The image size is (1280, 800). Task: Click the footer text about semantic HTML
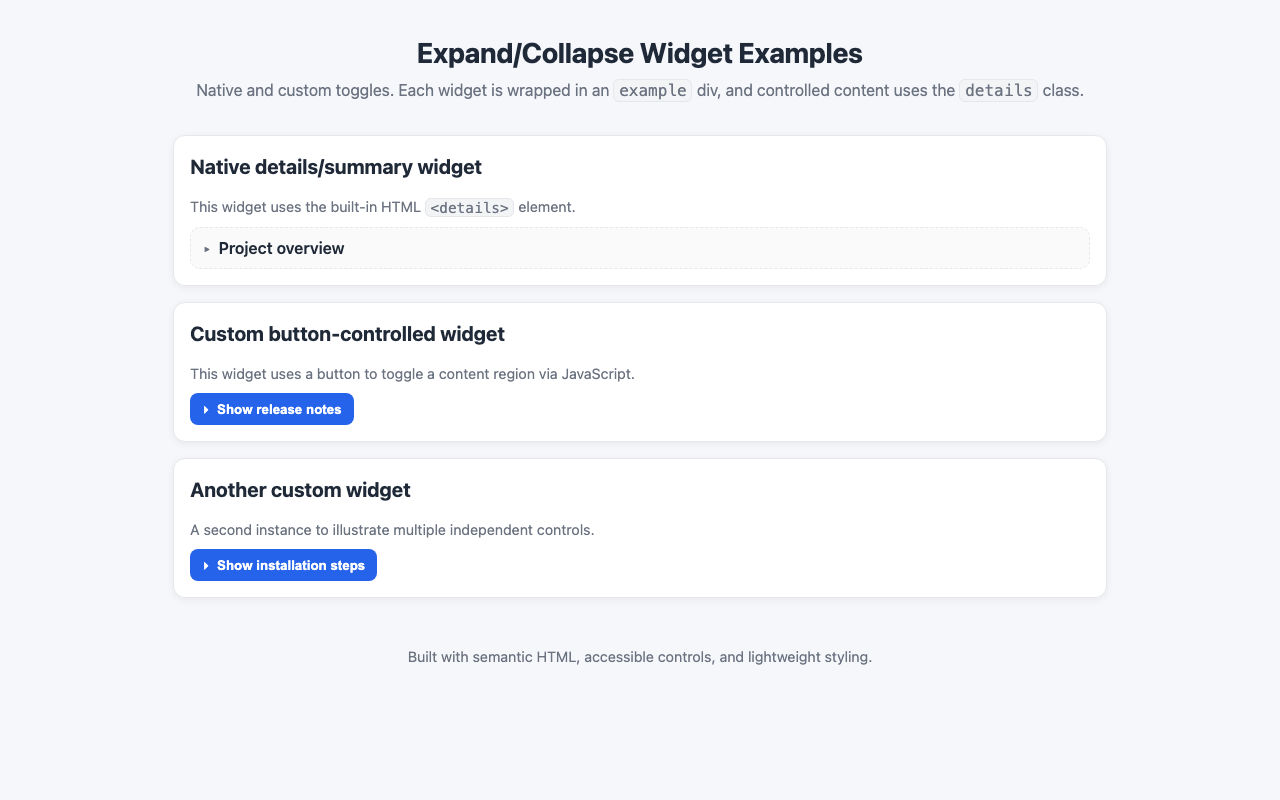pos(639,657)
